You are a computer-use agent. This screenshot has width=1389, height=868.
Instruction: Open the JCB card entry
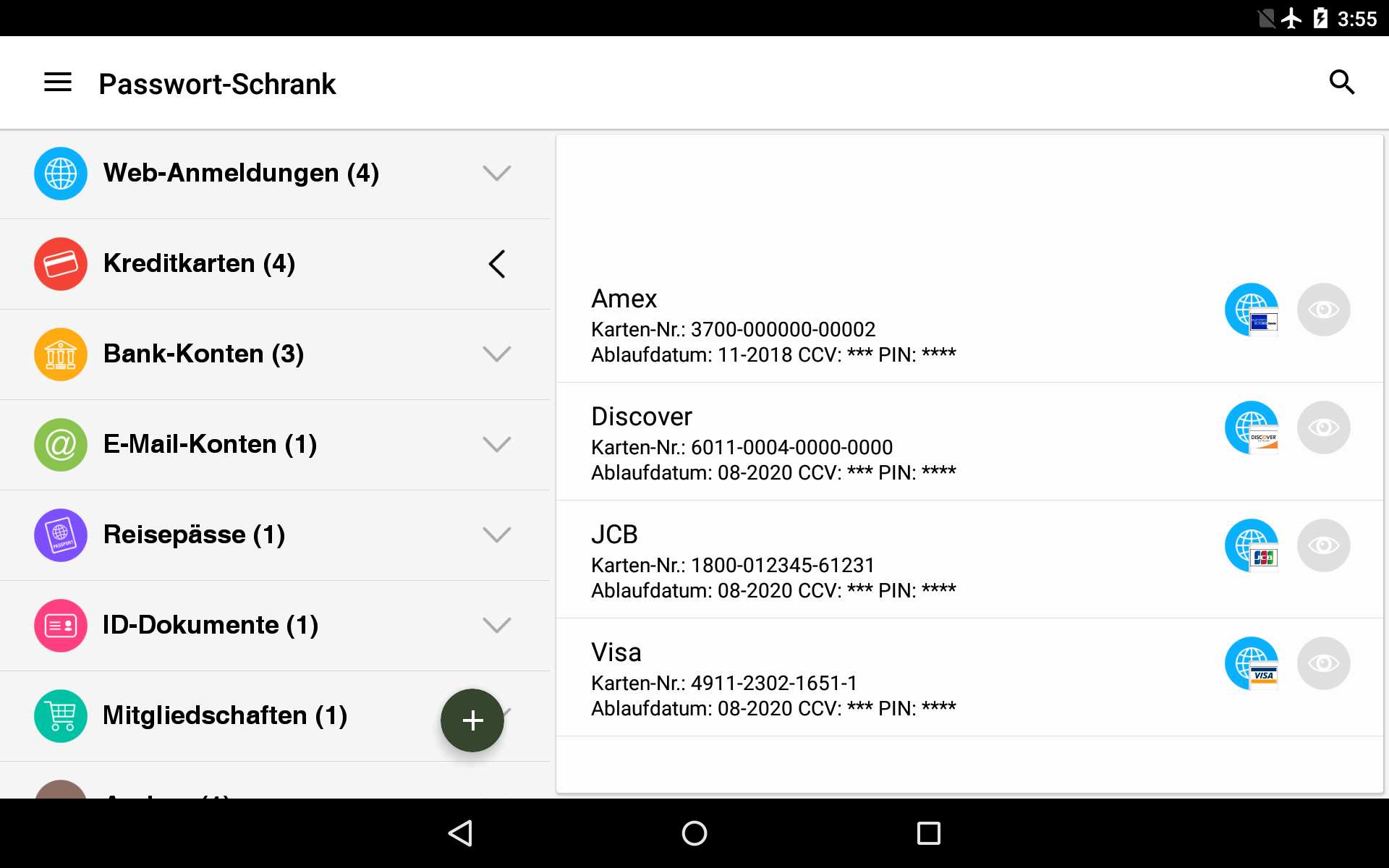point(969,559)
